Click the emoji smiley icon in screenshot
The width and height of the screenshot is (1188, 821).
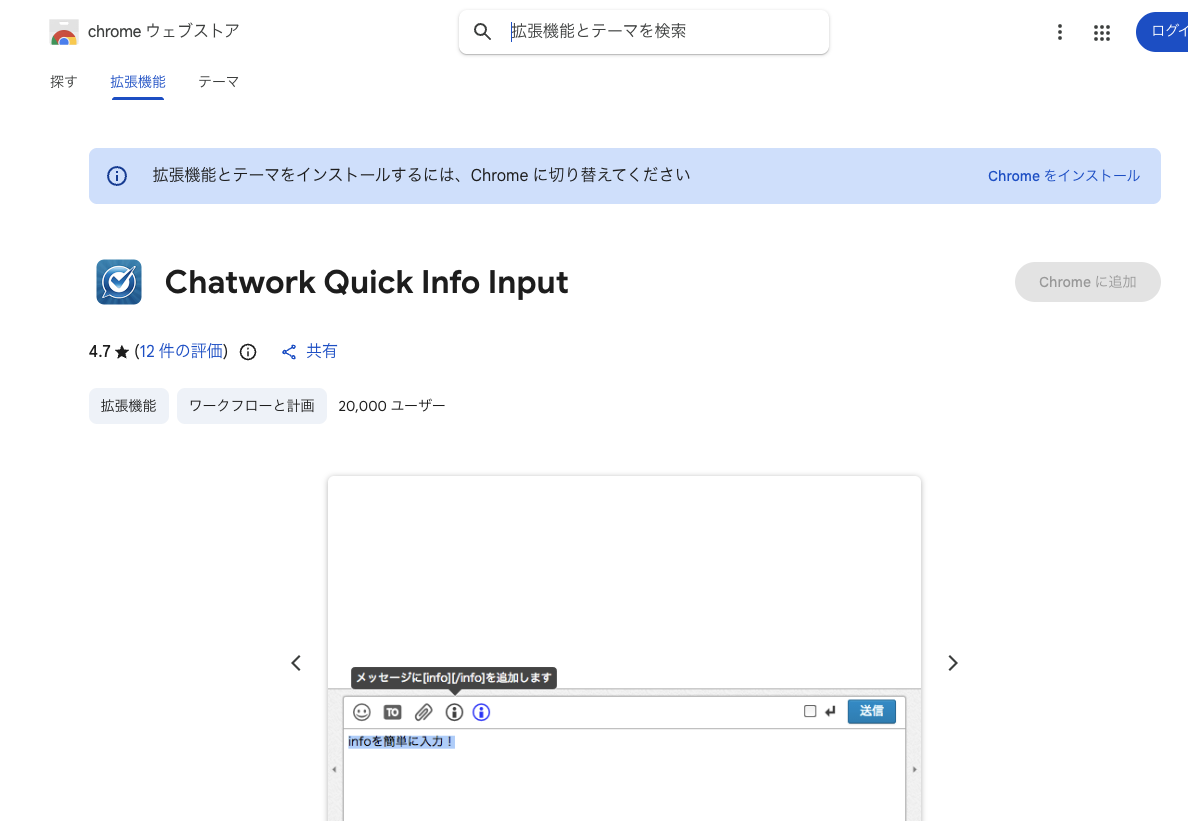(x=362, y=712)
